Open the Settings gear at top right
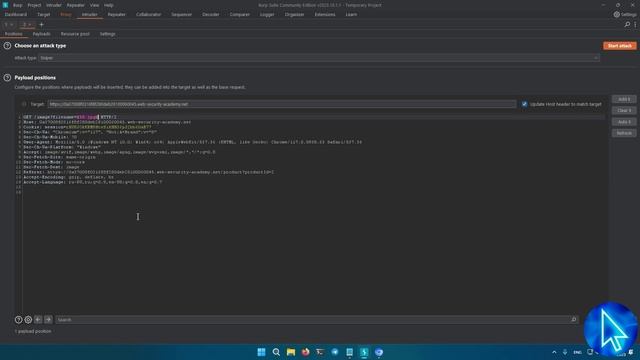Screen dimensions: 640x360 pyautogui.click(x=625, y=14)
